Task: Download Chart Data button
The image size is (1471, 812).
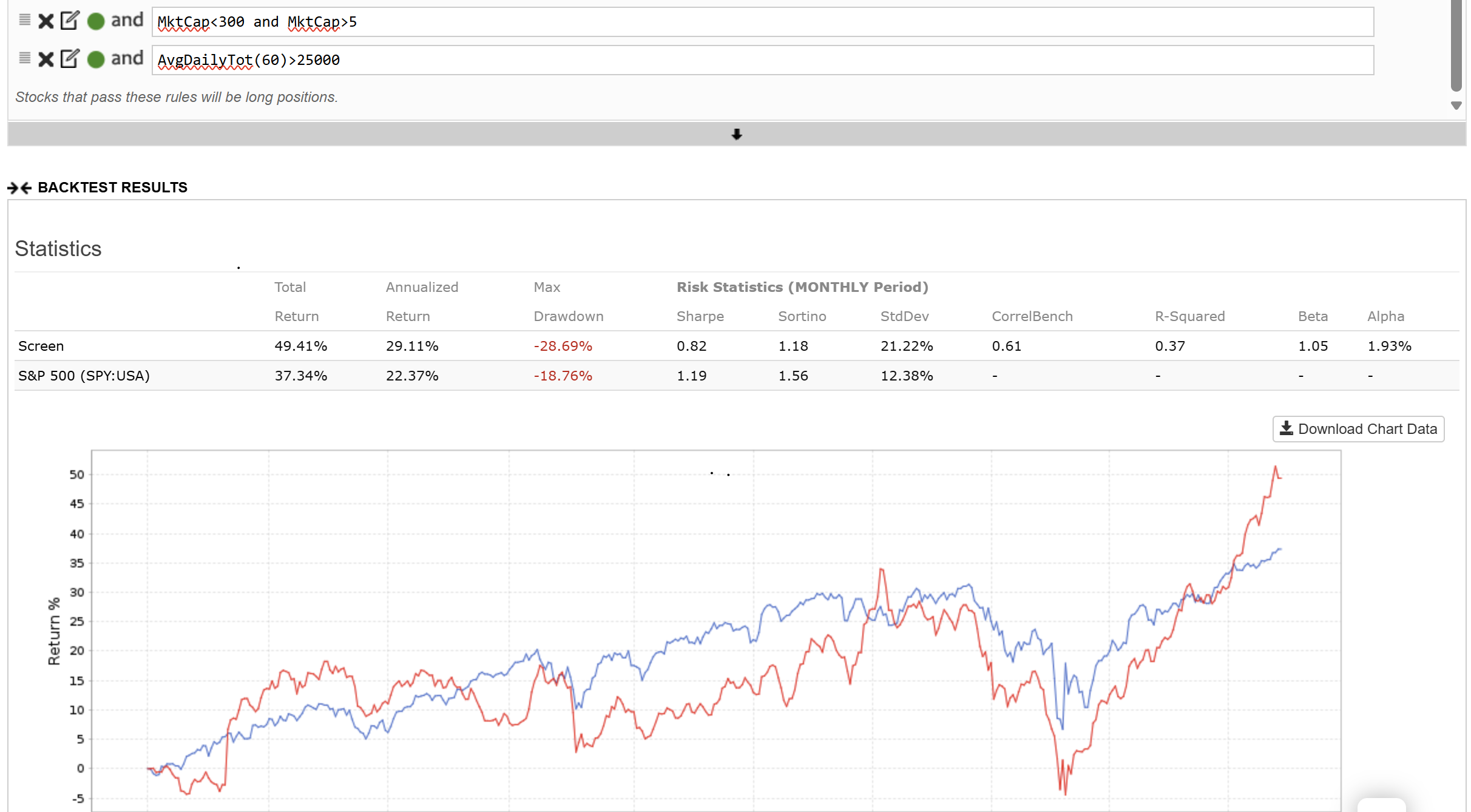Action: 1358,429
